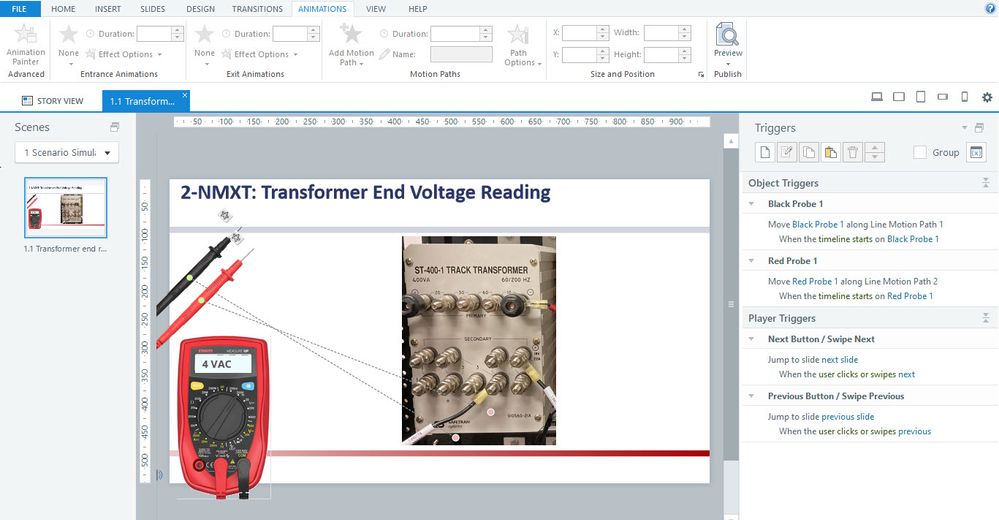Switch to phone portrait preview icon
This screenshot has height=520, width=999.
(965, 97)
